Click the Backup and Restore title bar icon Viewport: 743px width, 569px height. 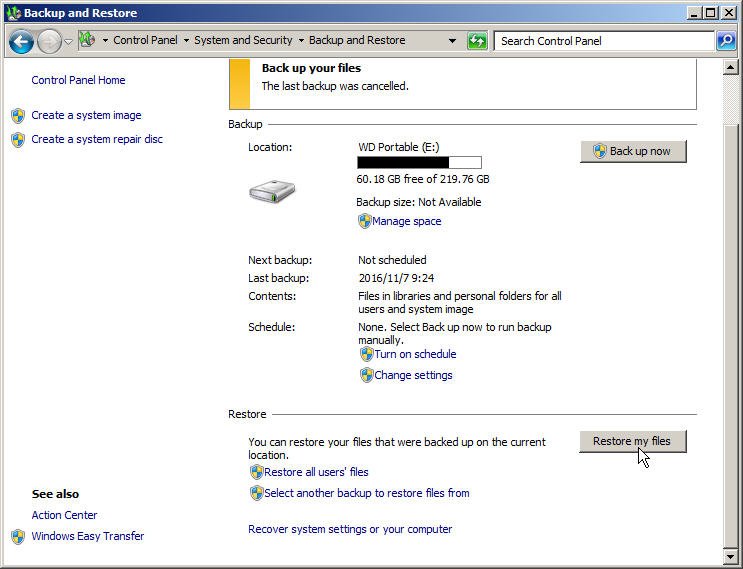click(14, 13)
